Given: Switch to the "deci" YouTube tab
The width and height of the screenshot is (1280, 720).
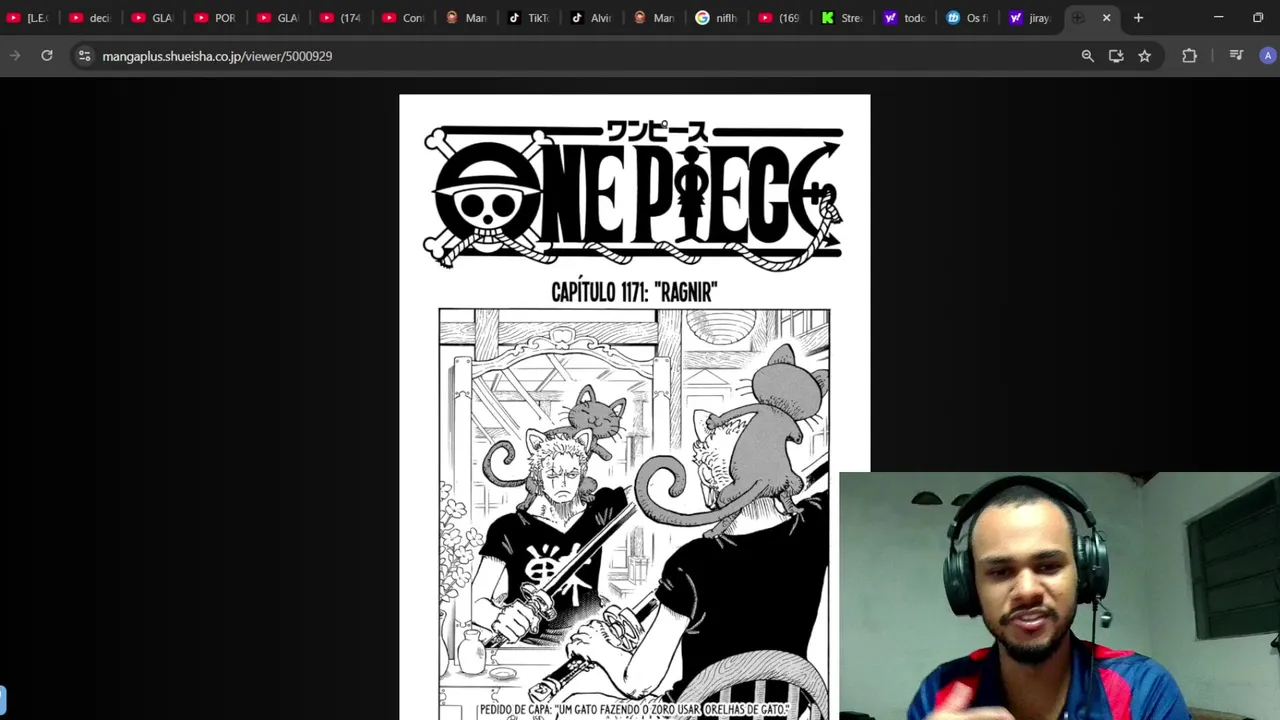Looking at the screenshot, I should coord(90,18).
